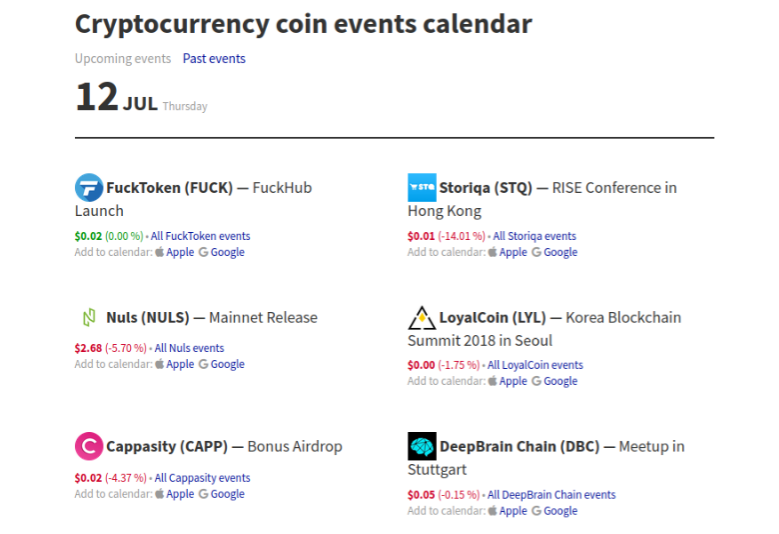Open All FuckToken events link
The image size is (779, 534).
pos(200,236)
